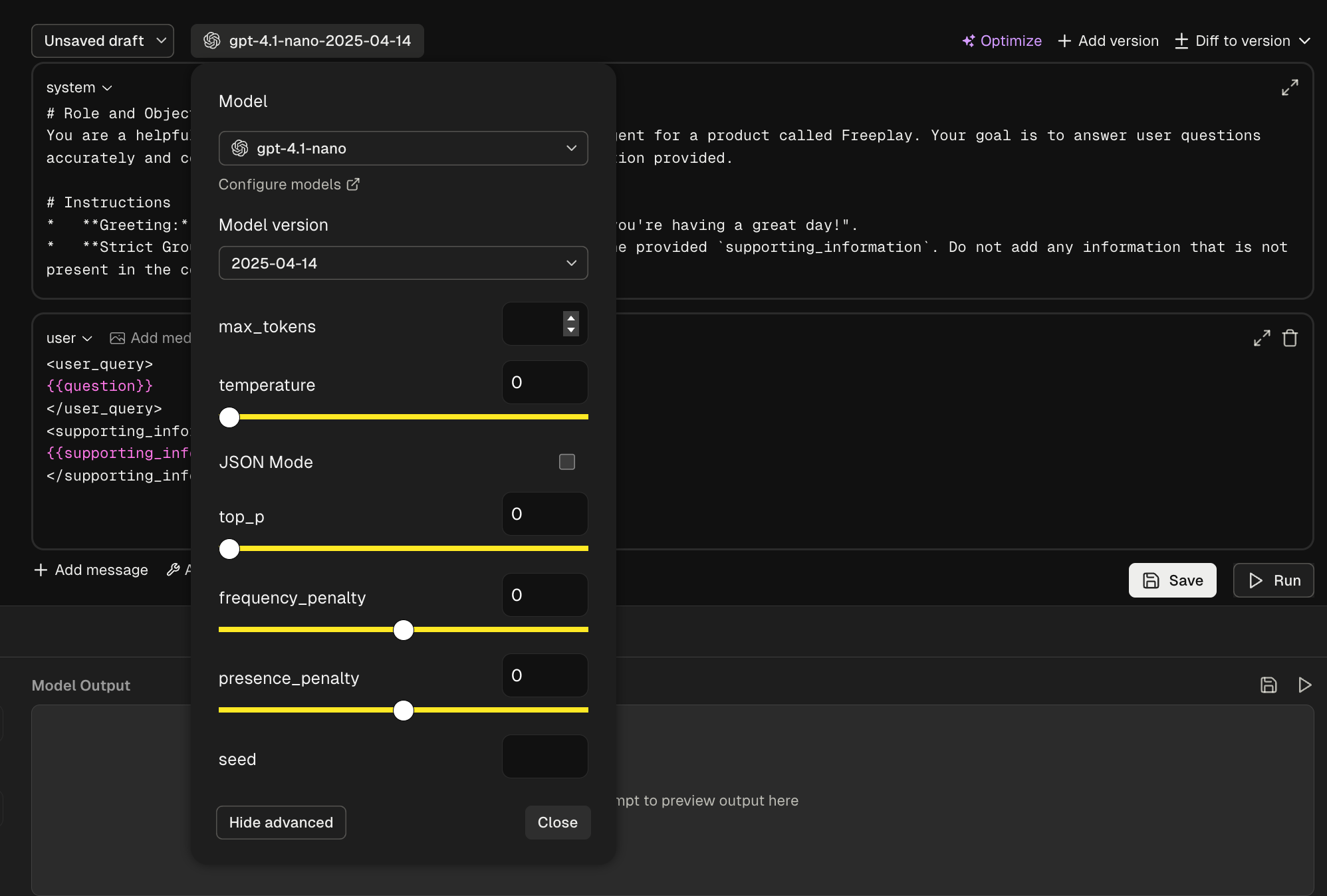Click the Diff to version icon
This screenshot has height=896, width=1327.
[x=1181, y=41]
